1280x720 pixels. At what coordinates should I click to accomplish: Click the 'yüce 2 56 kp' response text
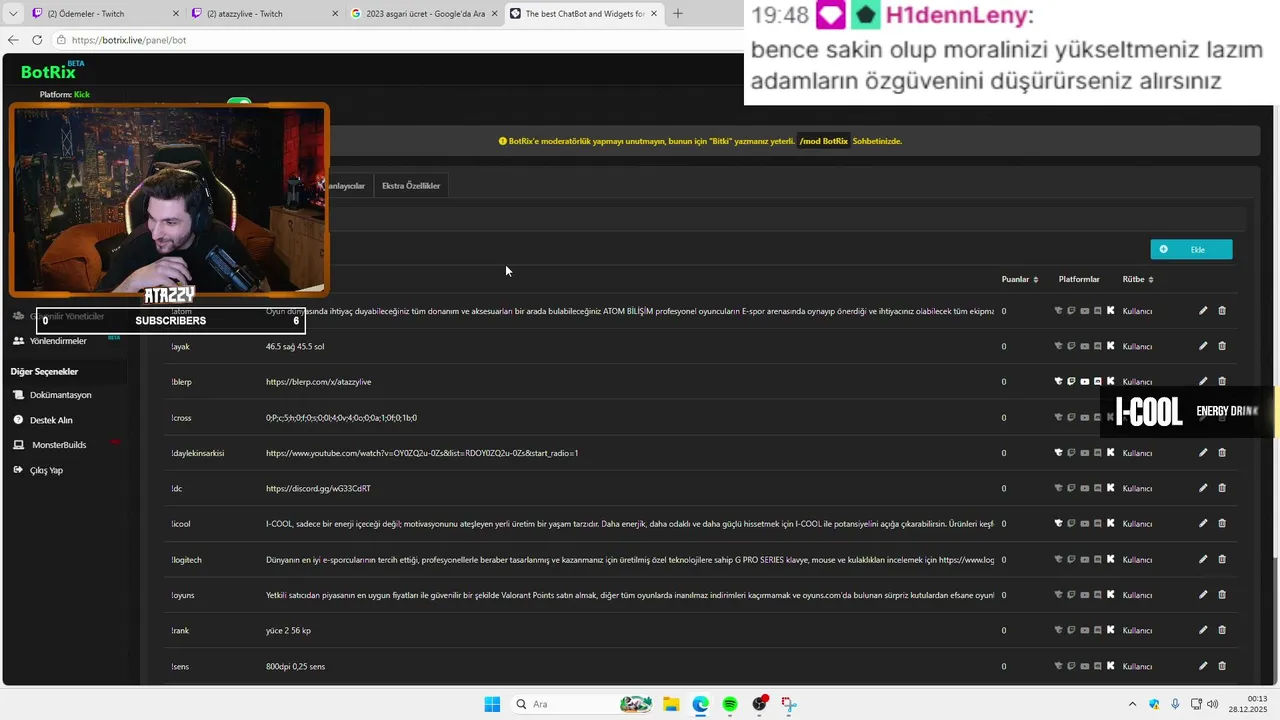tap(288, 631)
